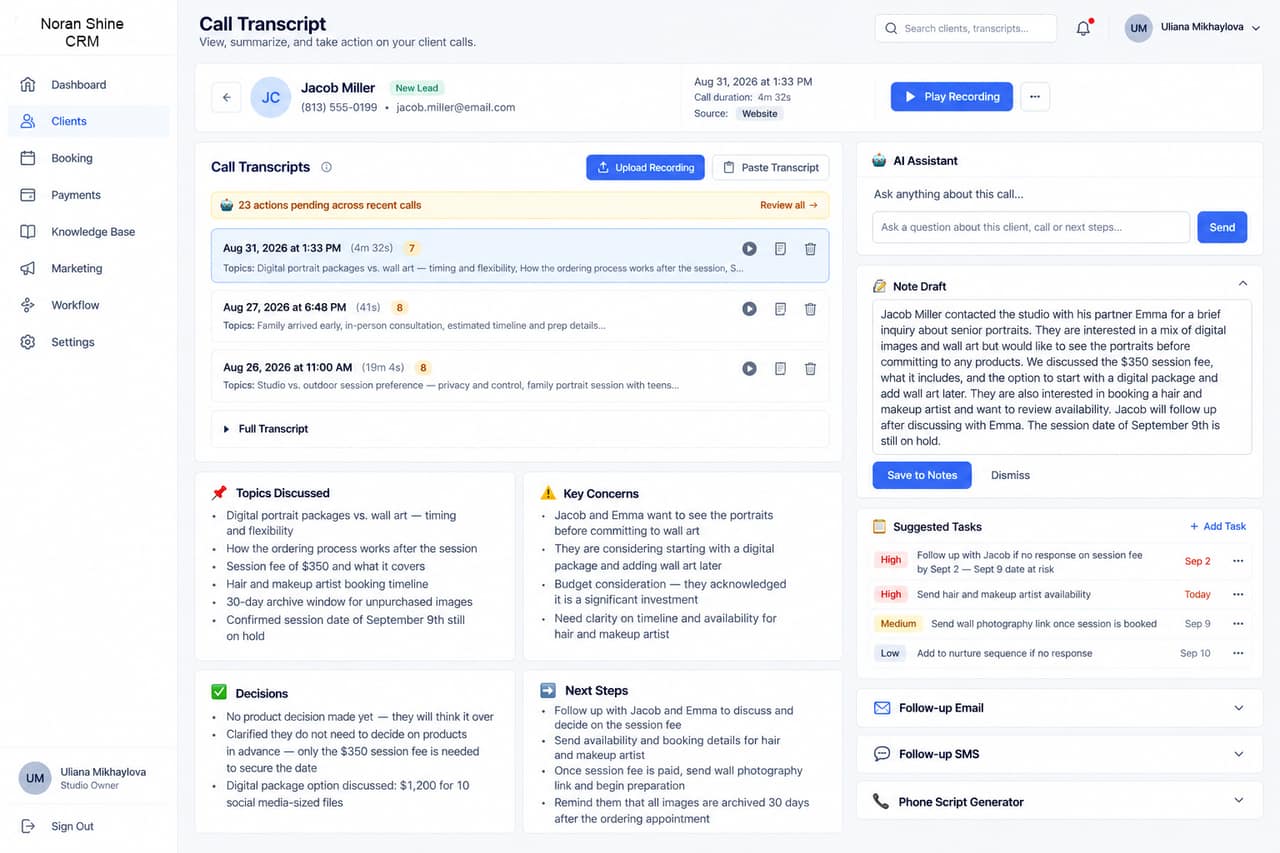1280x853 pixels.
Task: Delete the Aug 26, 2026 call transcript
Action: [x=810, y=368]
